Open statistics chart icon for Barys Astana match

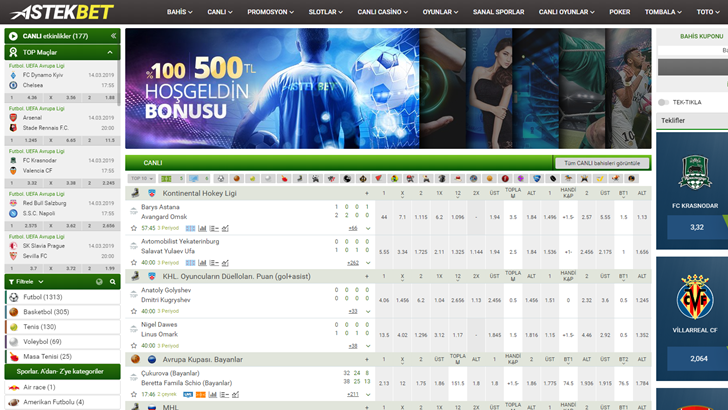click(x=202, y=228)
